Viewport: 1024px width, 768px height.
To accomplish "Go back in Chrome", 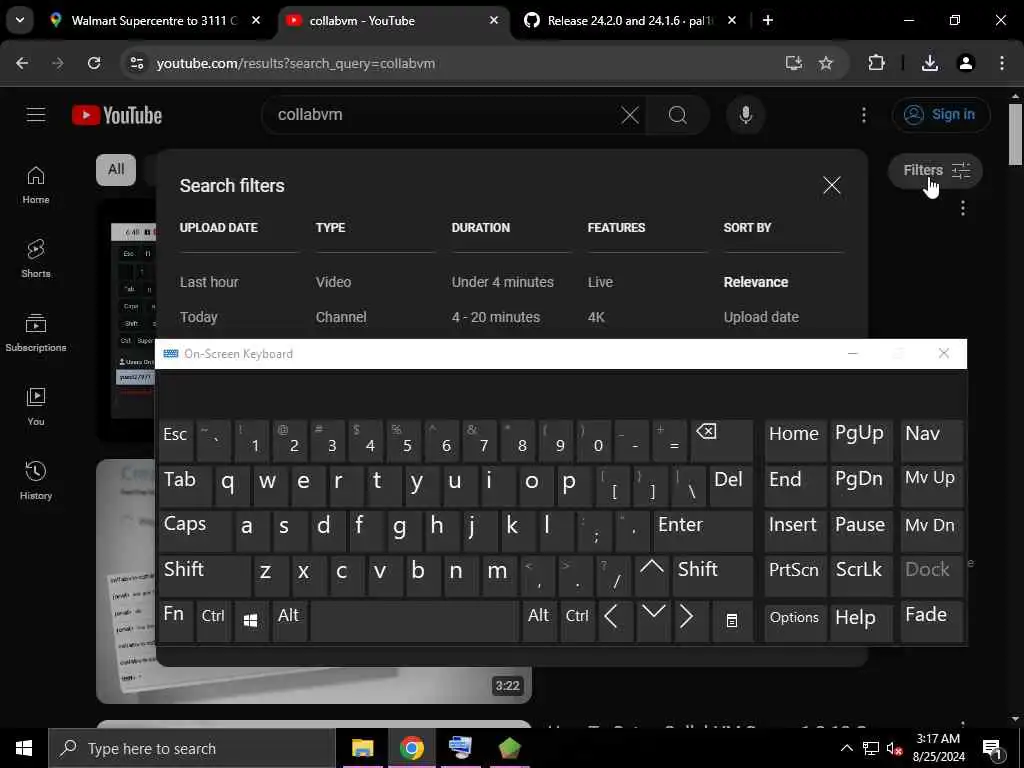I will coord(22,63).
